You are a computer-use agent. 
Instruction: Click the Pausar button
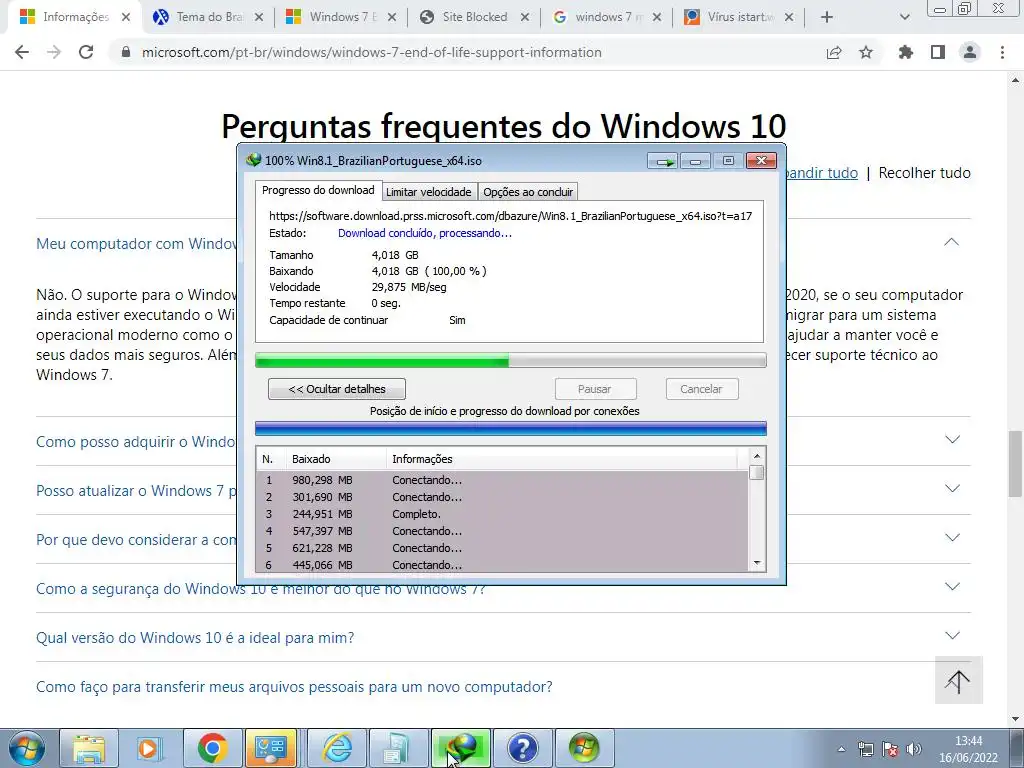coord(595,389)
